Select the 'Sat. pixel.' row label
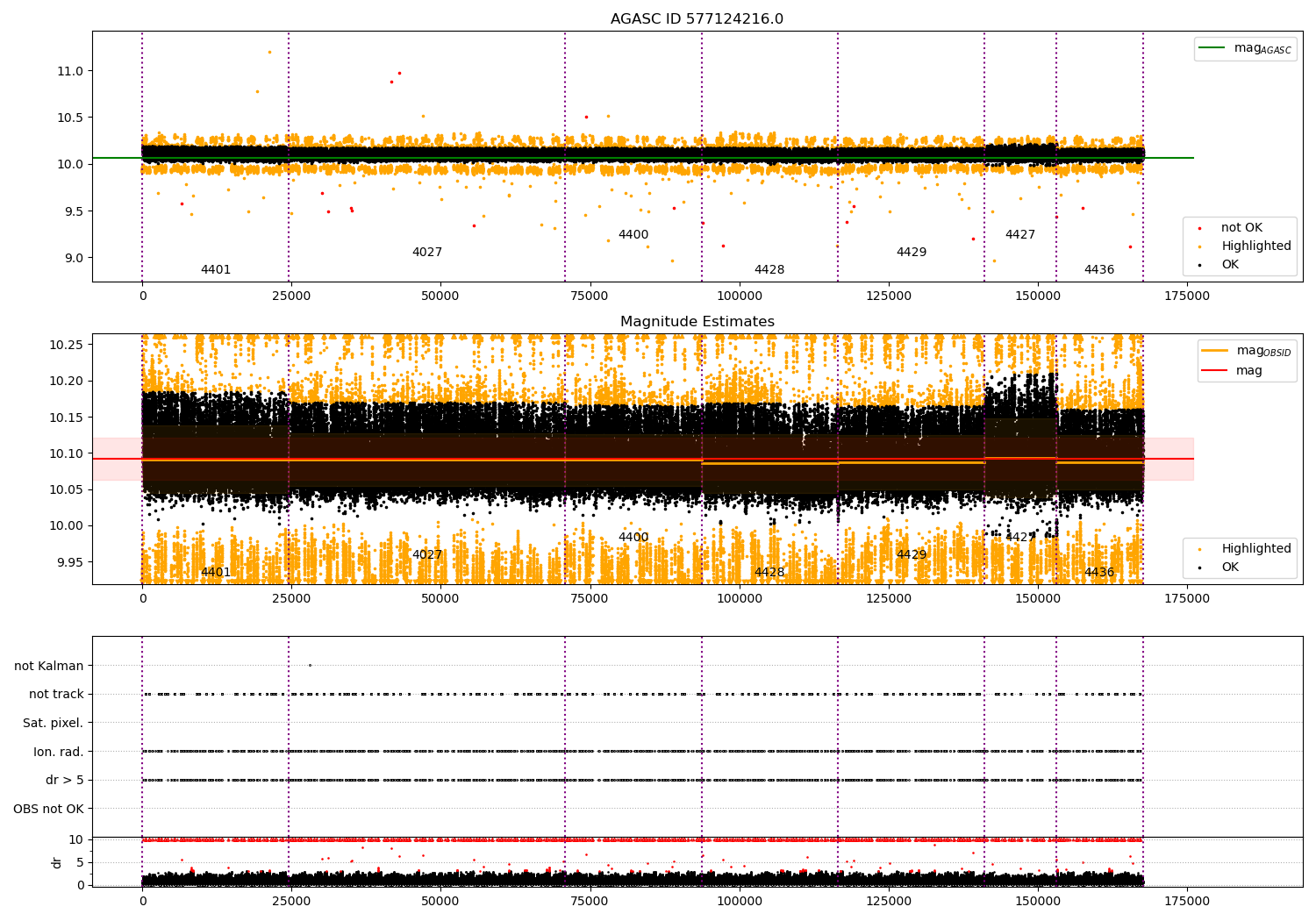 (54, 723)
